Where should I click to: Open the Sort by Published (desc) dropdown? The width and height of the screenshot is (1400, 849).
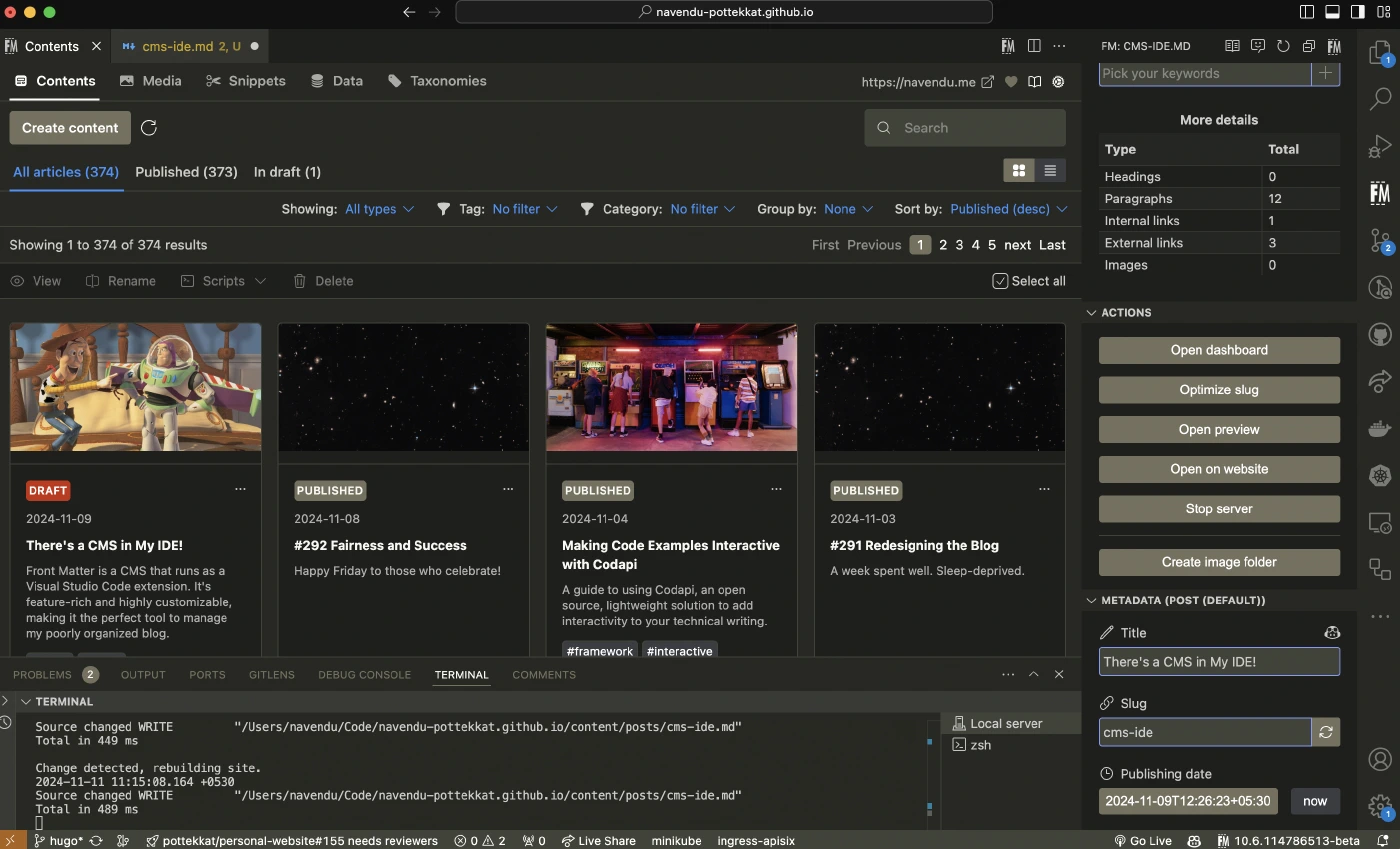tap(1009, 209)
